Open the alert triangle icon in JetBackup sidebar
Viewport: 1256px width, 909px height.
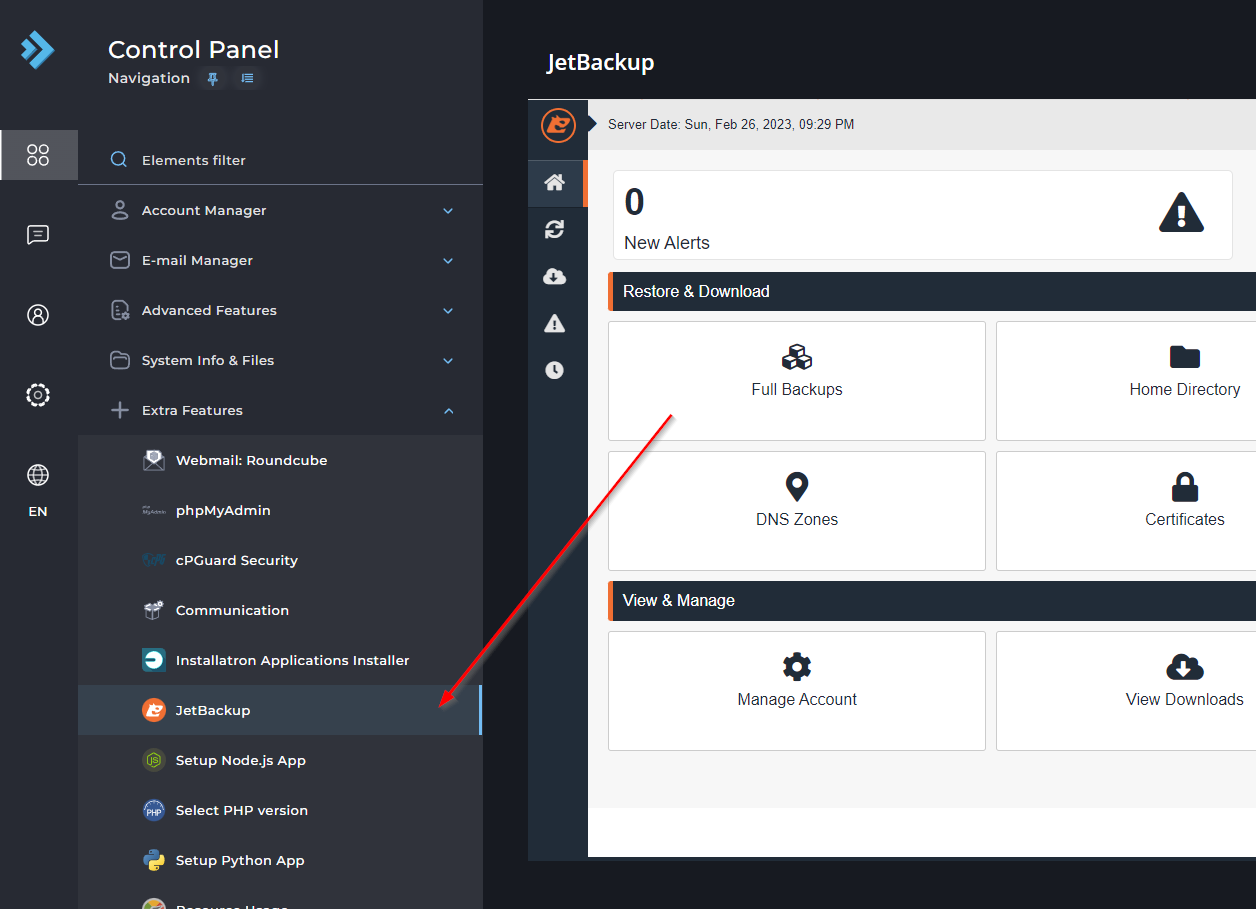coord(554,323)
